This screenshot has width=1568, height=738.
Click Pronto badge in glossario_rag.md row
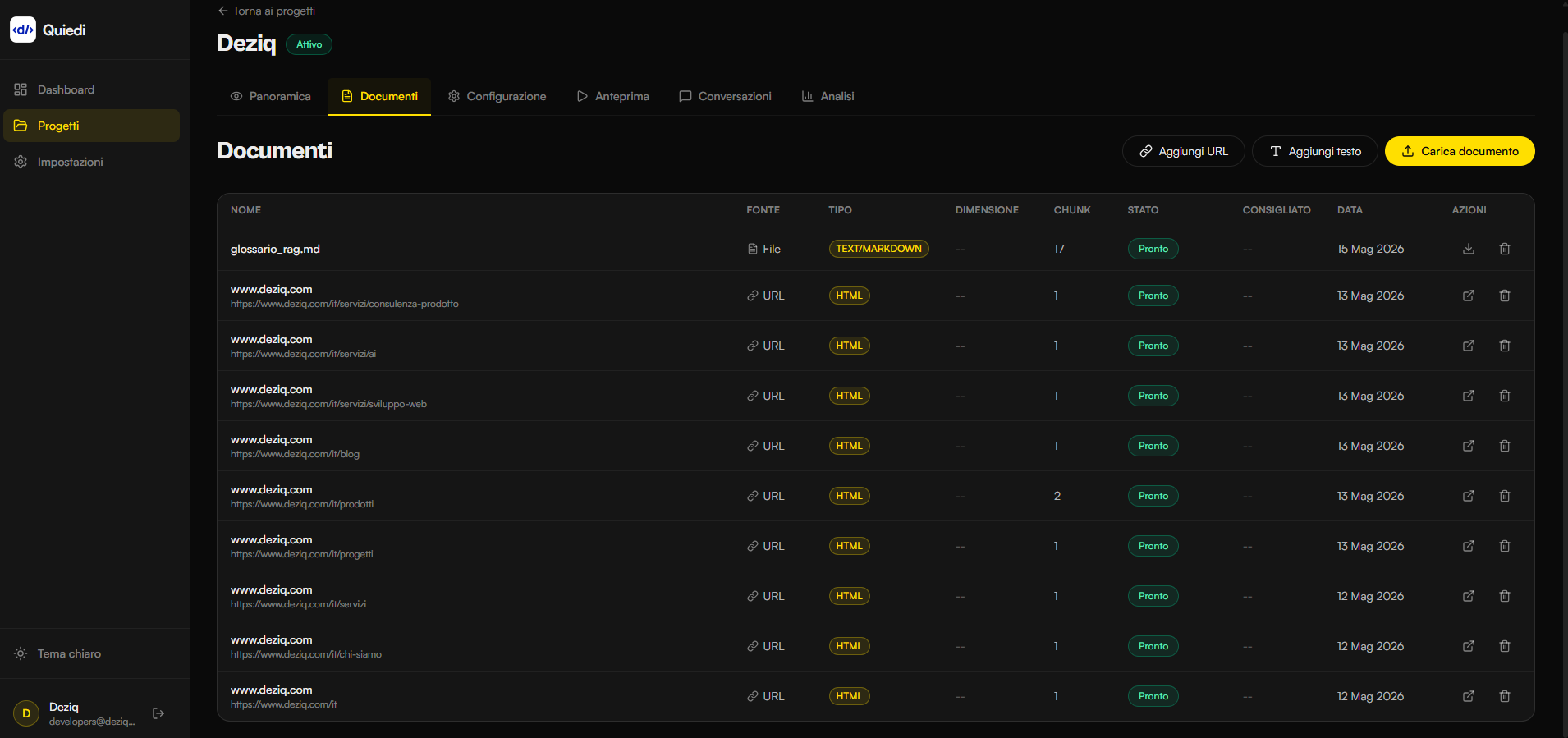[1153, 249]
